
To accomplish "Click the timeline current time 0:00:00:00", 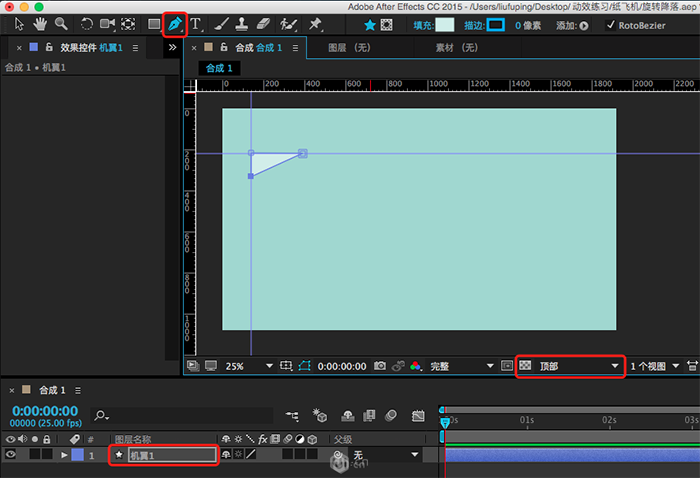I will click(45, 411).
